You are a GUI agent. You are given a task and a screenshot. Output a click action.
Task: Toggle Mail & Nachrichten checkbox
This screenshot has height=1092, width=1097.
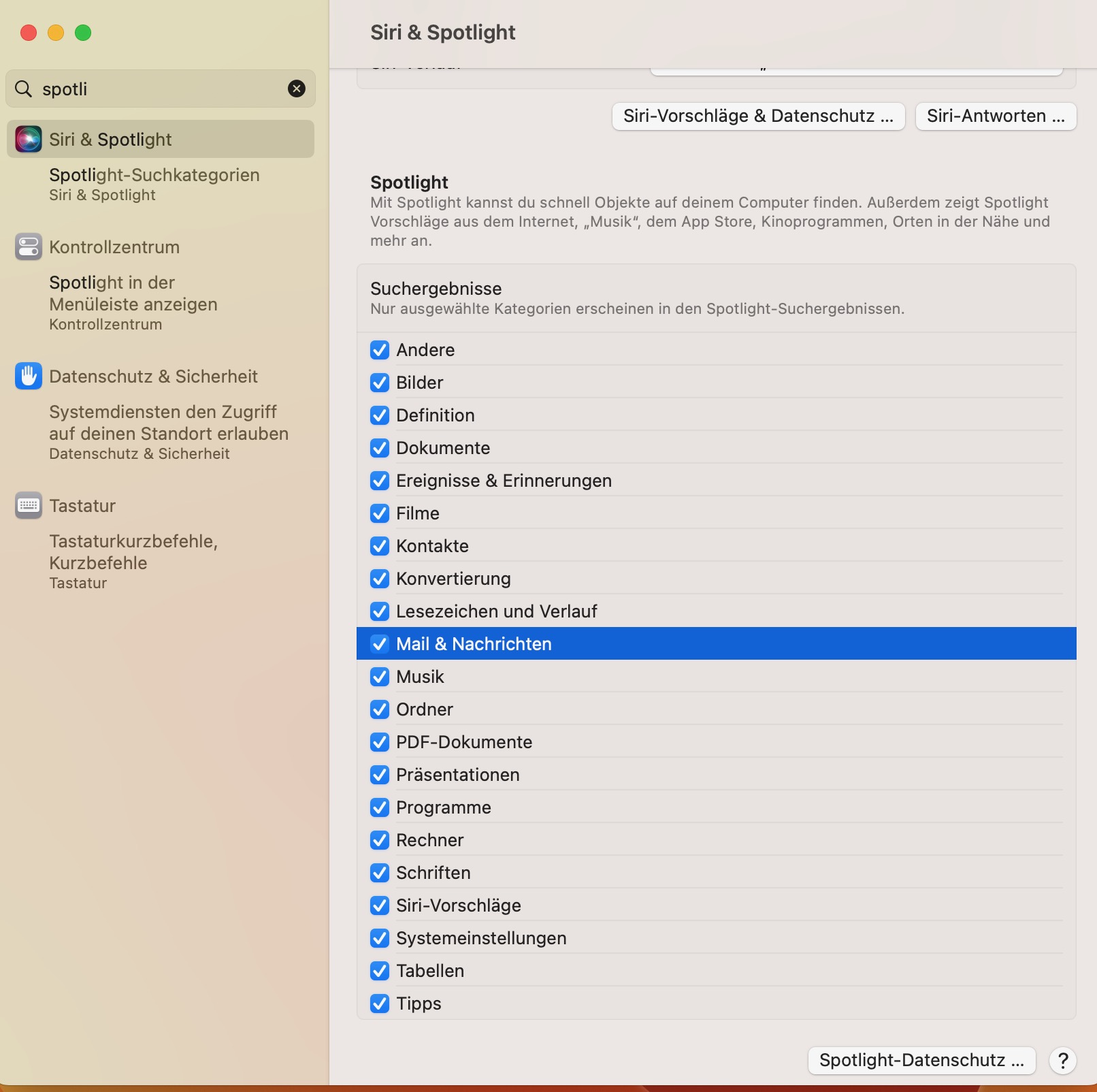(380, 644)
